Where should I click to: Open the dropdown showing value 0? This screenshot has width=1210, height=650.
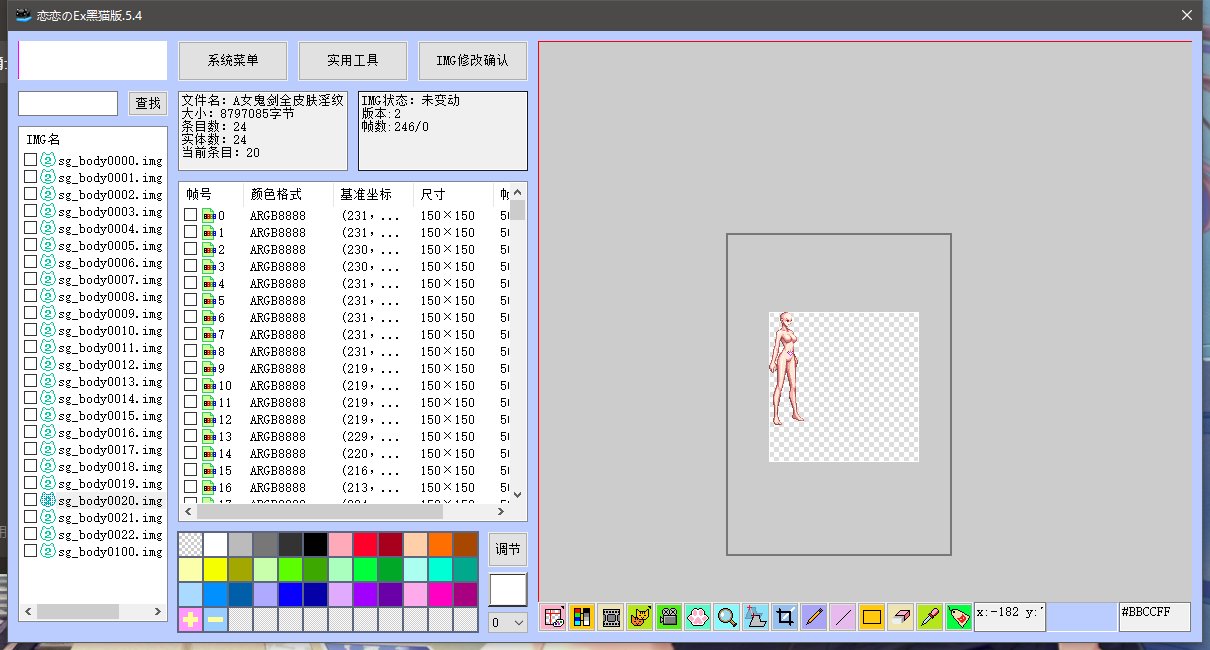pyautogui.click(x=507, y=622)
